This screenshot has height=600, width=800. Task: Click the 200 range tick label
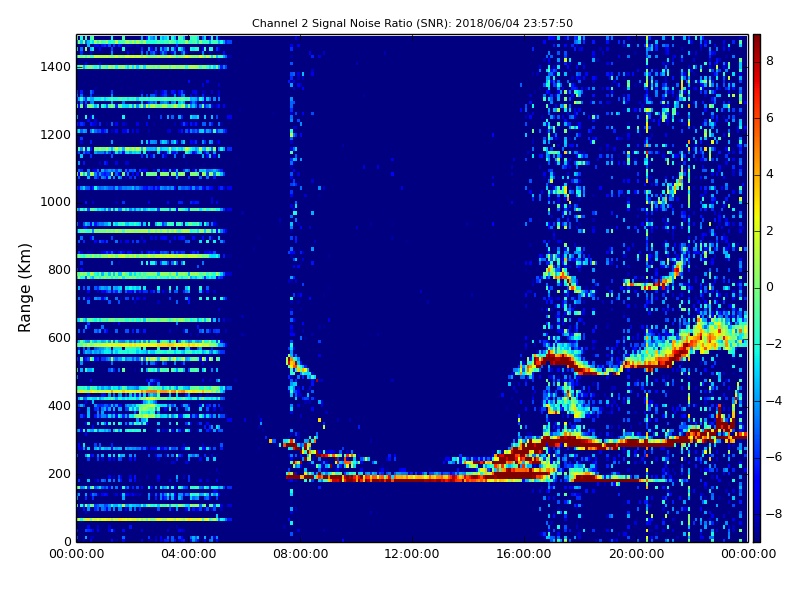click(60, 473)
